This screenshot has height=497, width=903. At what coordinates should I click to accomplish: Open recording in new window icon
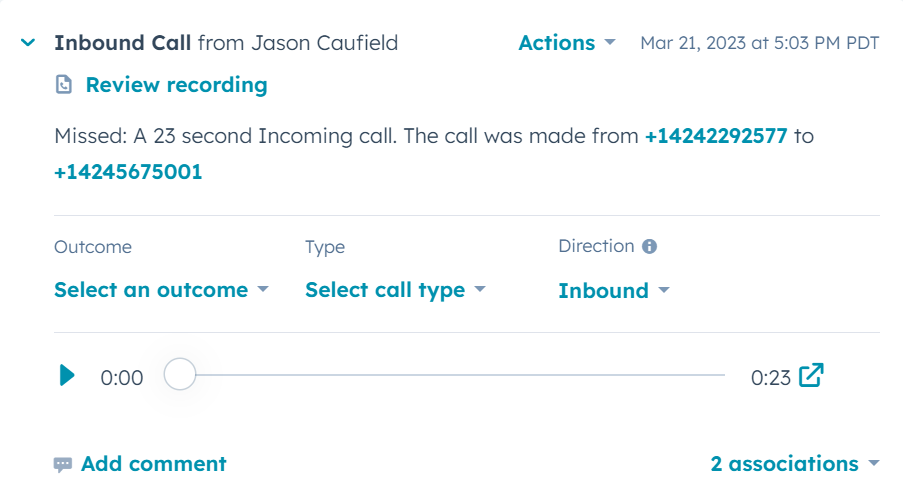click(x=811, y=375)
